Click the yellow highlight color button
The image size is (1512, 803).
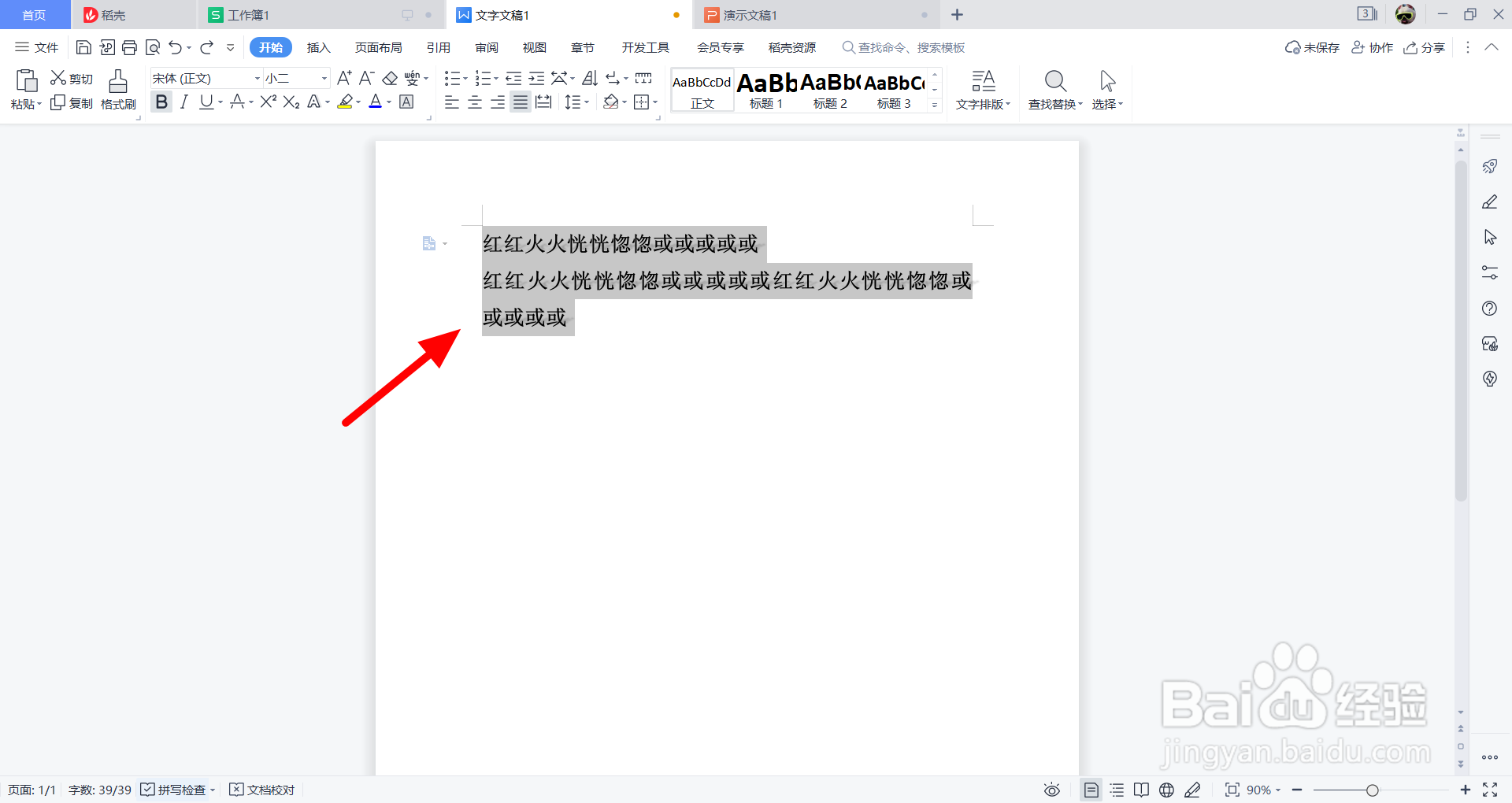(345, 102)
